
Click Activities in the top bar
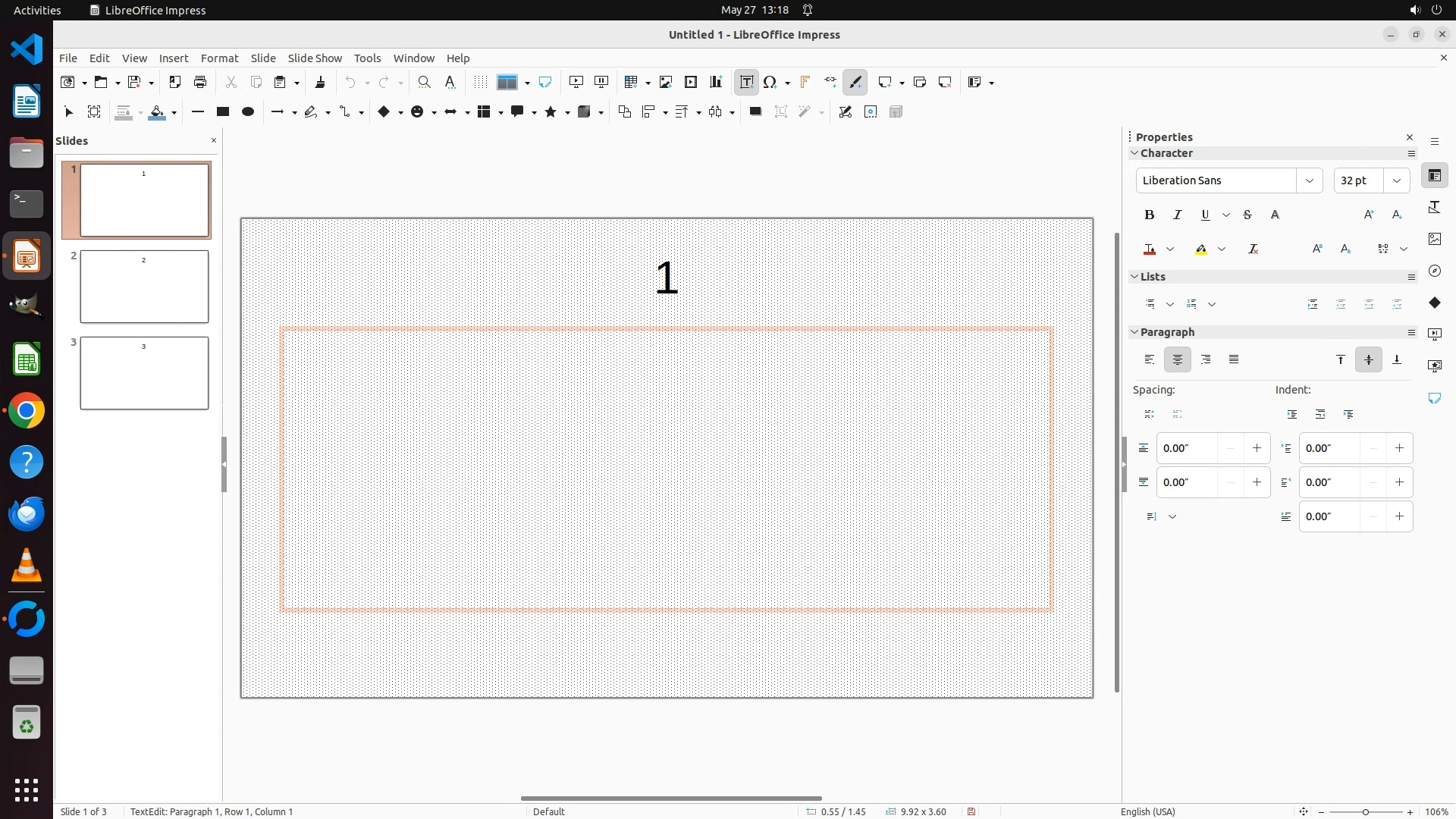point(37,10)
